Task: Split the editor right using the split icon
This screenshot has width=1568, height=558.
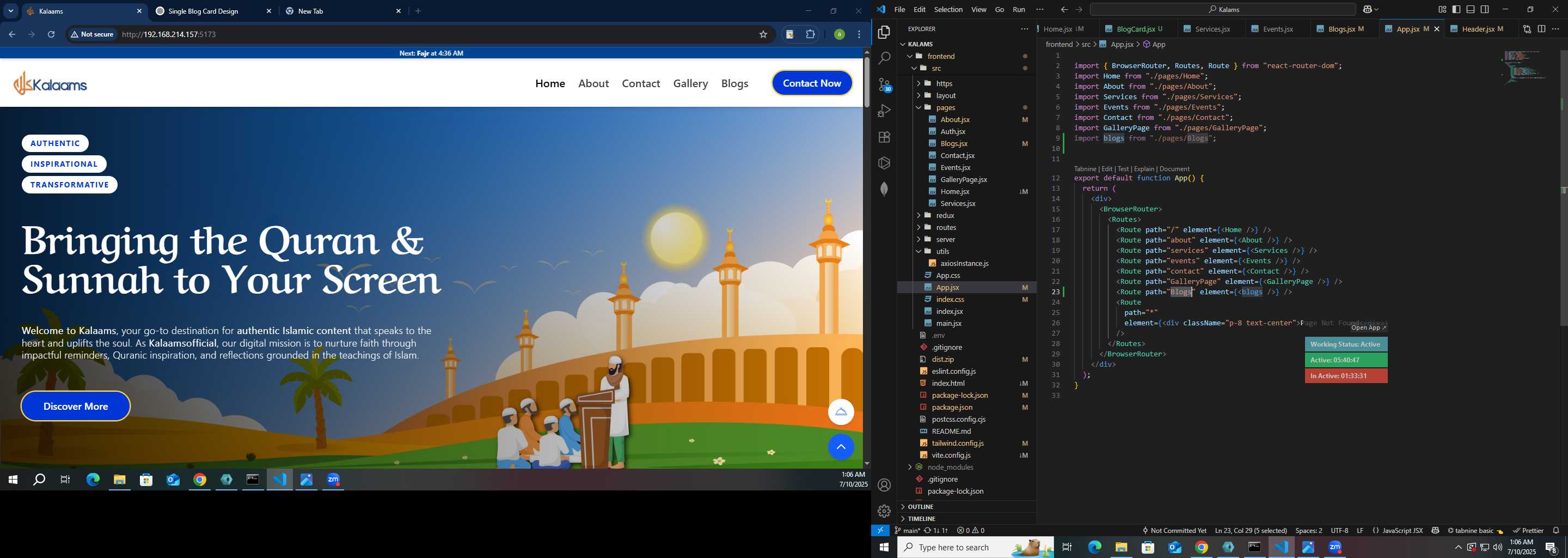Action: [x=1541, y=29]
